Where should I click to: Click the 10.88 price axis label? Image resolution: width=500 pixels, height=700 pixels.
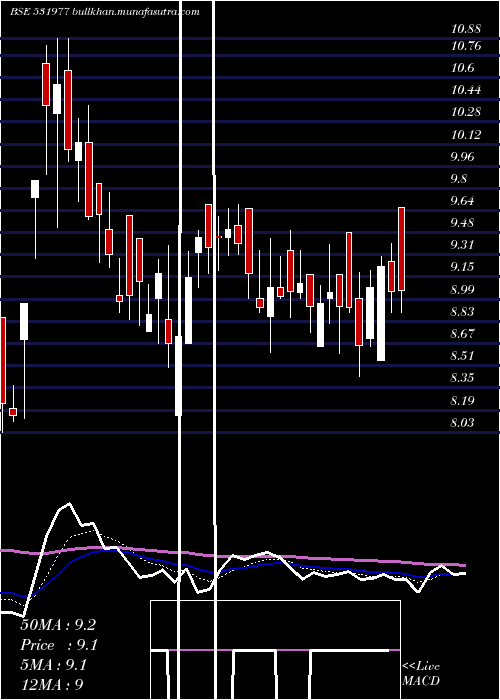pyautogui.click(x=466, y=29)
